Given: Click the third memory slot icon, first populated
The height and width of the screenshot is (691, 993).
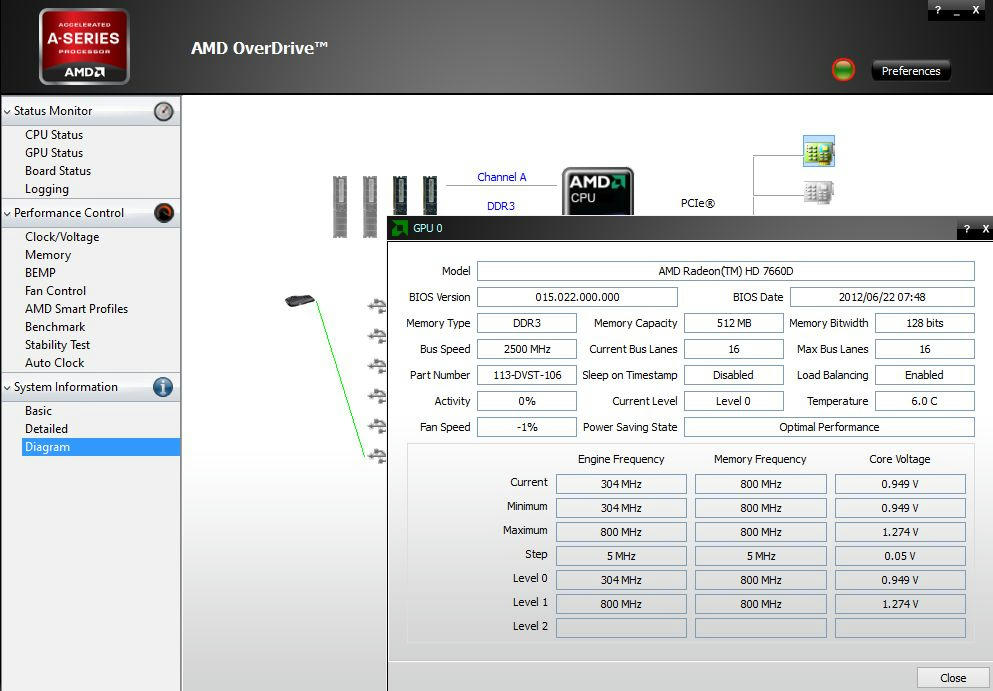Looking at the screenshot, I should pos(400,196).
